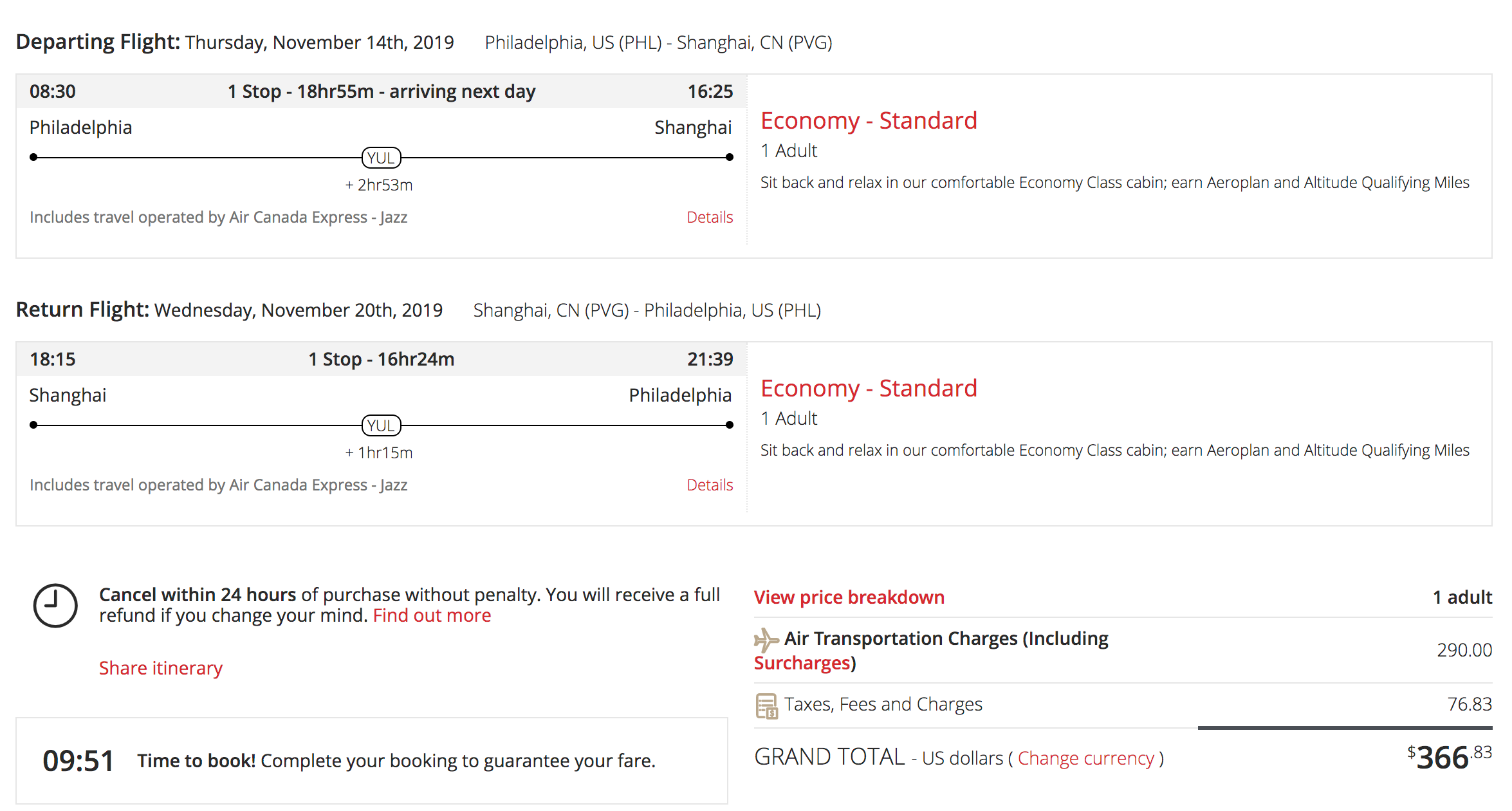
Task: Open the Find out more cancellation link
Action: [432, 615]
